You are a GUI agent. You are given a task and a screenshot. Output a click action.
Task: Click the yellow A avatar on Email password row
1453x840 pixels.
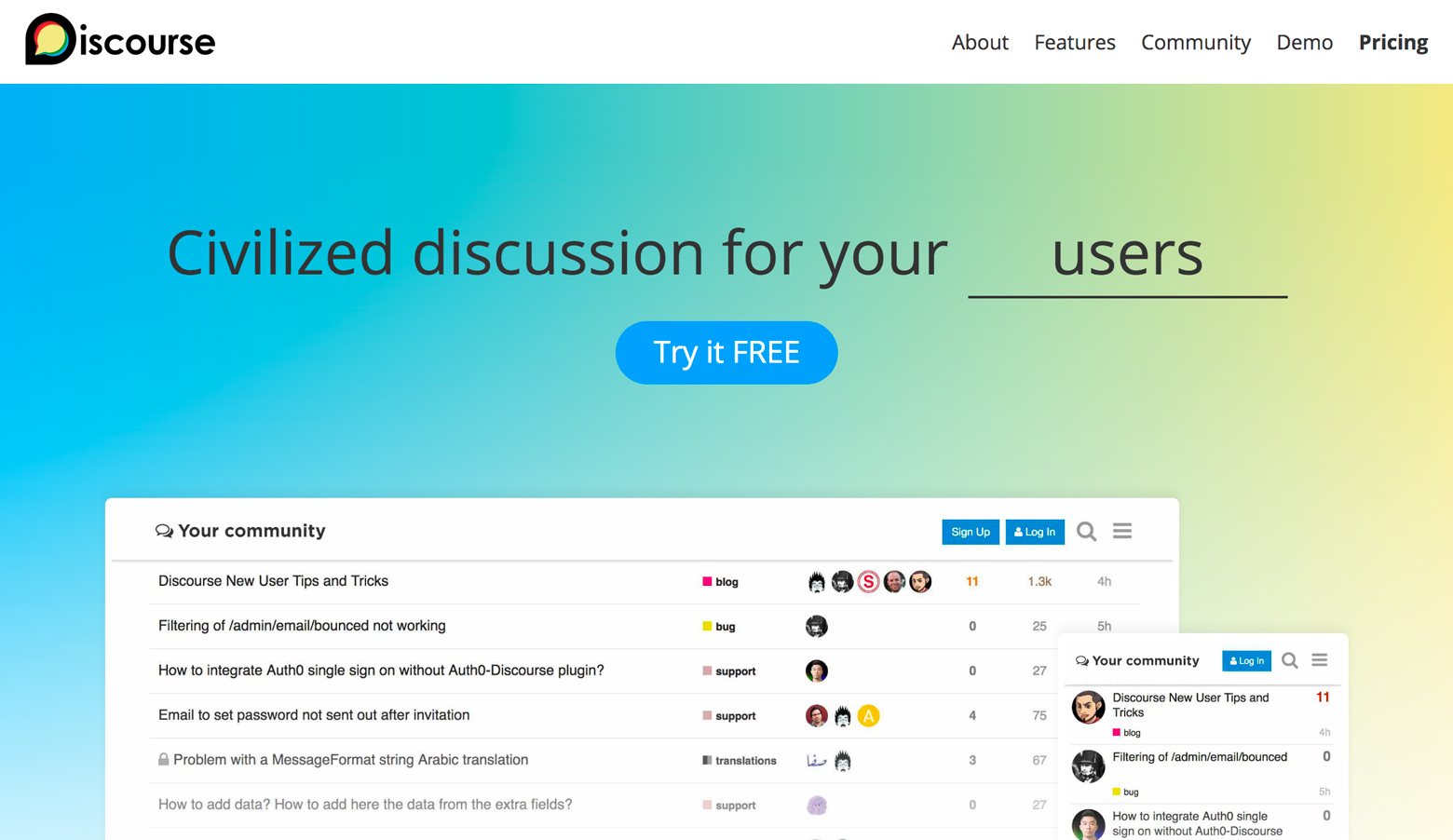click(x=868, y=716)
